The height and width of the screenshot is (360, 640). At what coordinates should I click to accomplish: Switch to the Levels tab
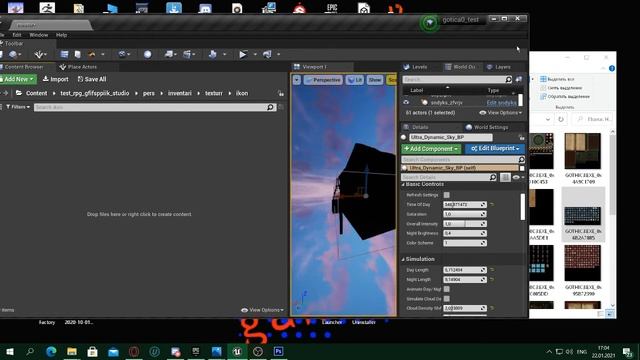(x=416, y=67)
